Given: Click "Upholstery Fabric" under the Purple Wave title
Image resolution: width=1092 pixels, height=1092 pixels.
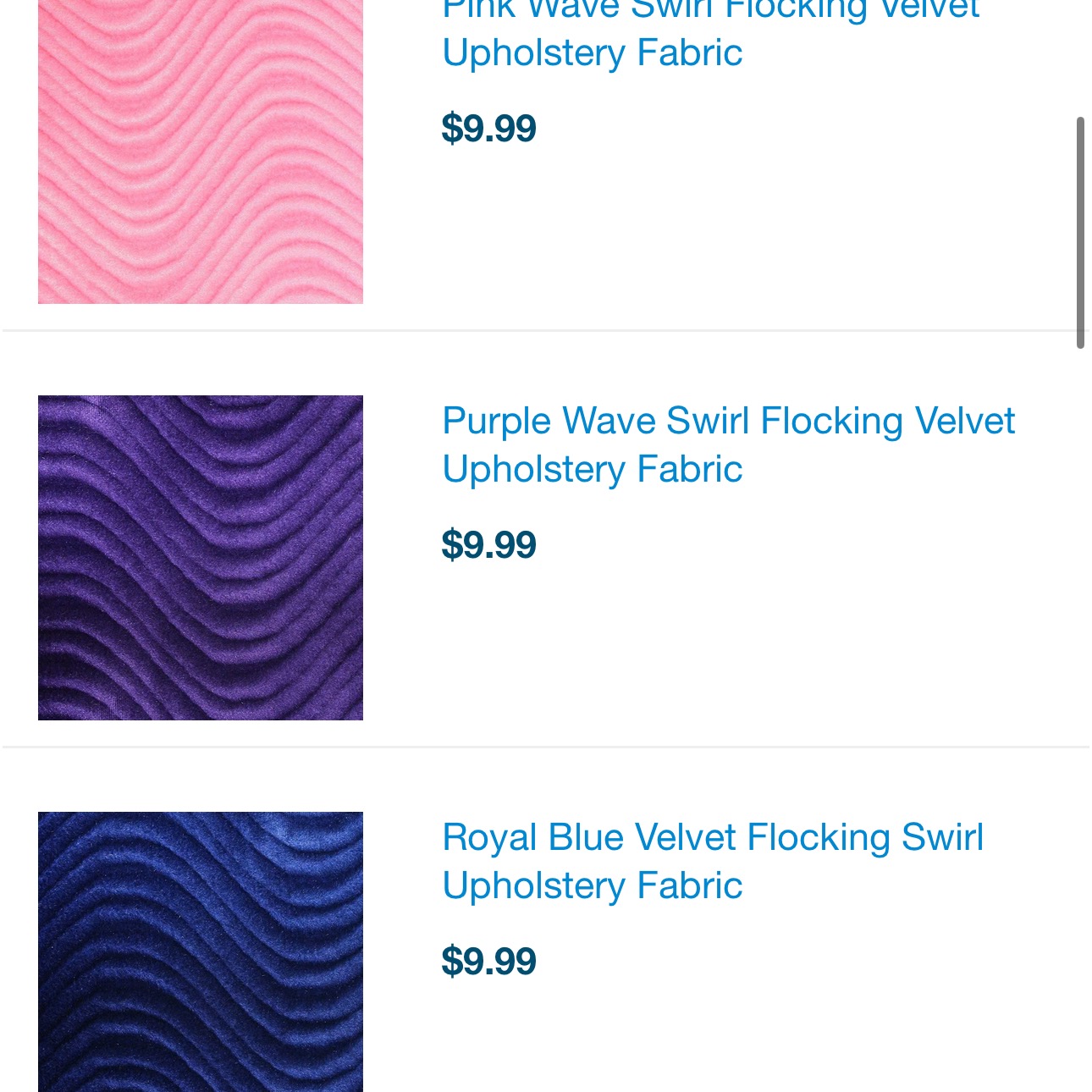Looking at the screenshot, I should point(593,469).
